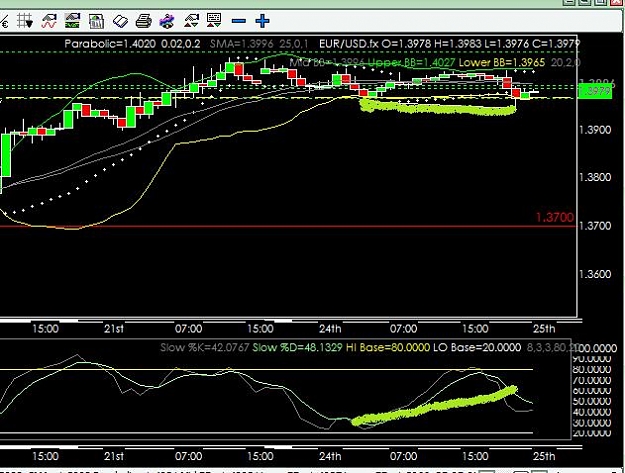Viewport: 625px width, 473px height.
Task: Click the keyboard tool with up/down arrows
Action: click(x=214, y=20)
